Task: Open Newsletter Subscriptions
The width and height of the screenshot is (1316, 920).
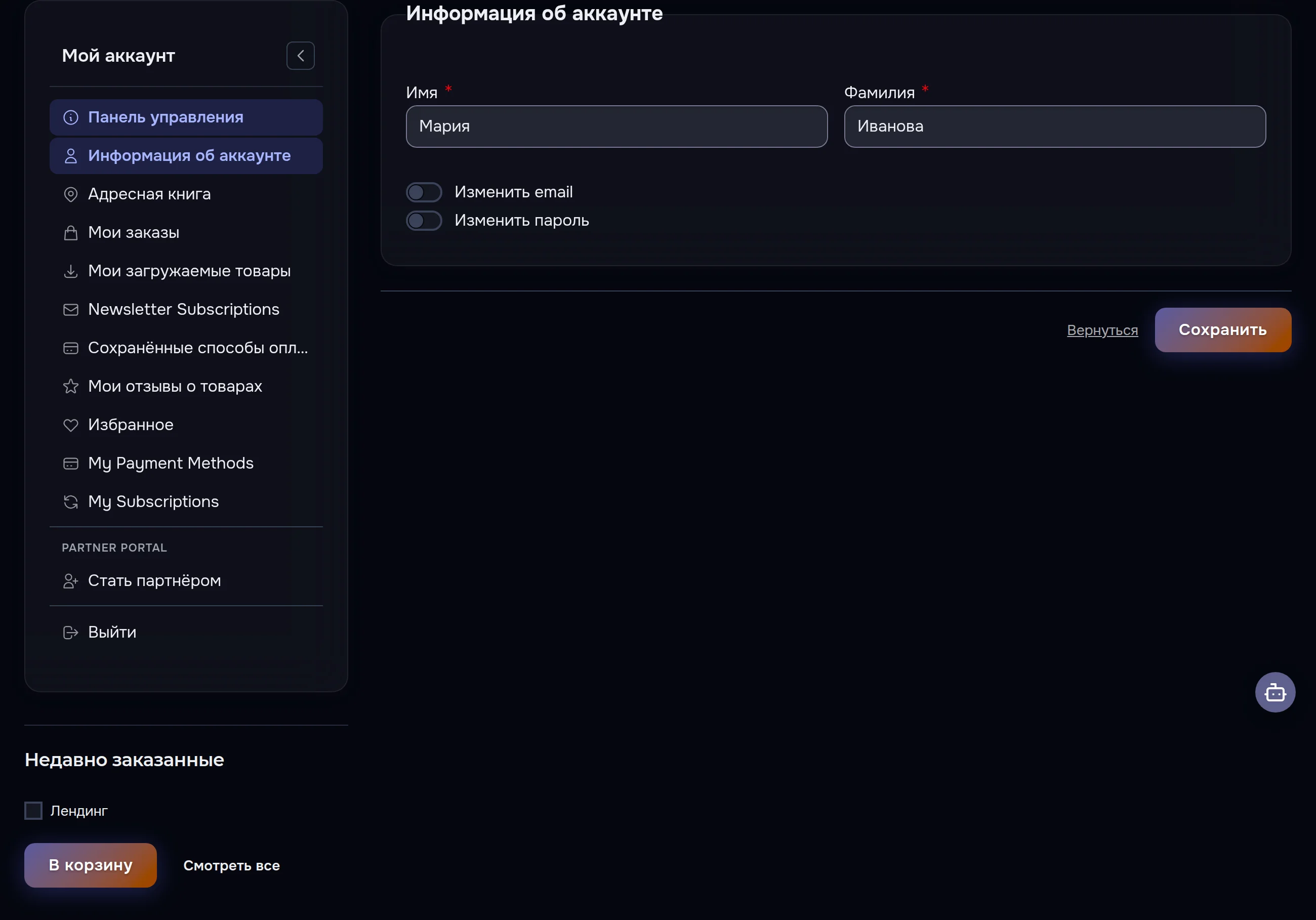Action: [186, 310]
